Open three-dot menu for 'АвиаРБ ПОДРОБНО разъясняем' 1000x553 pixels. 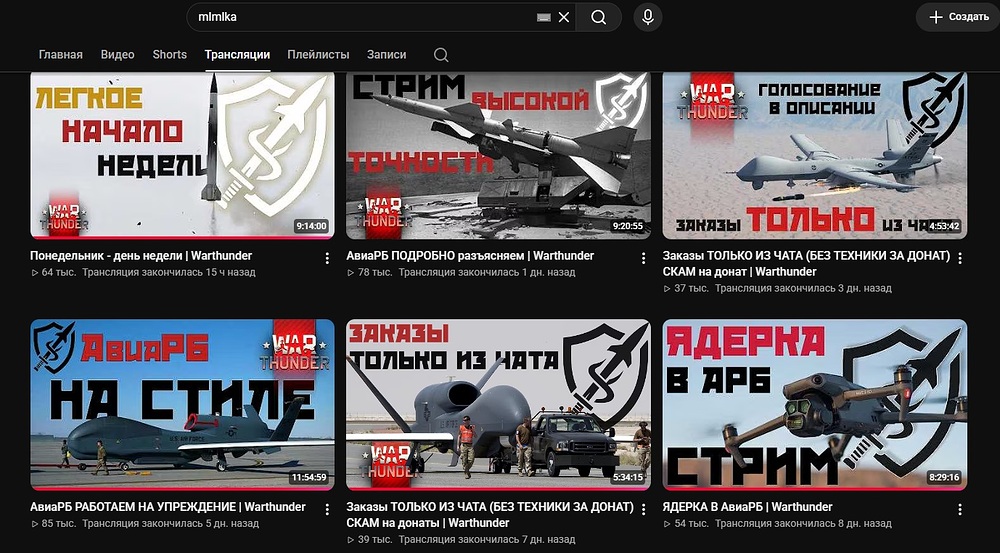pos(643,258)
